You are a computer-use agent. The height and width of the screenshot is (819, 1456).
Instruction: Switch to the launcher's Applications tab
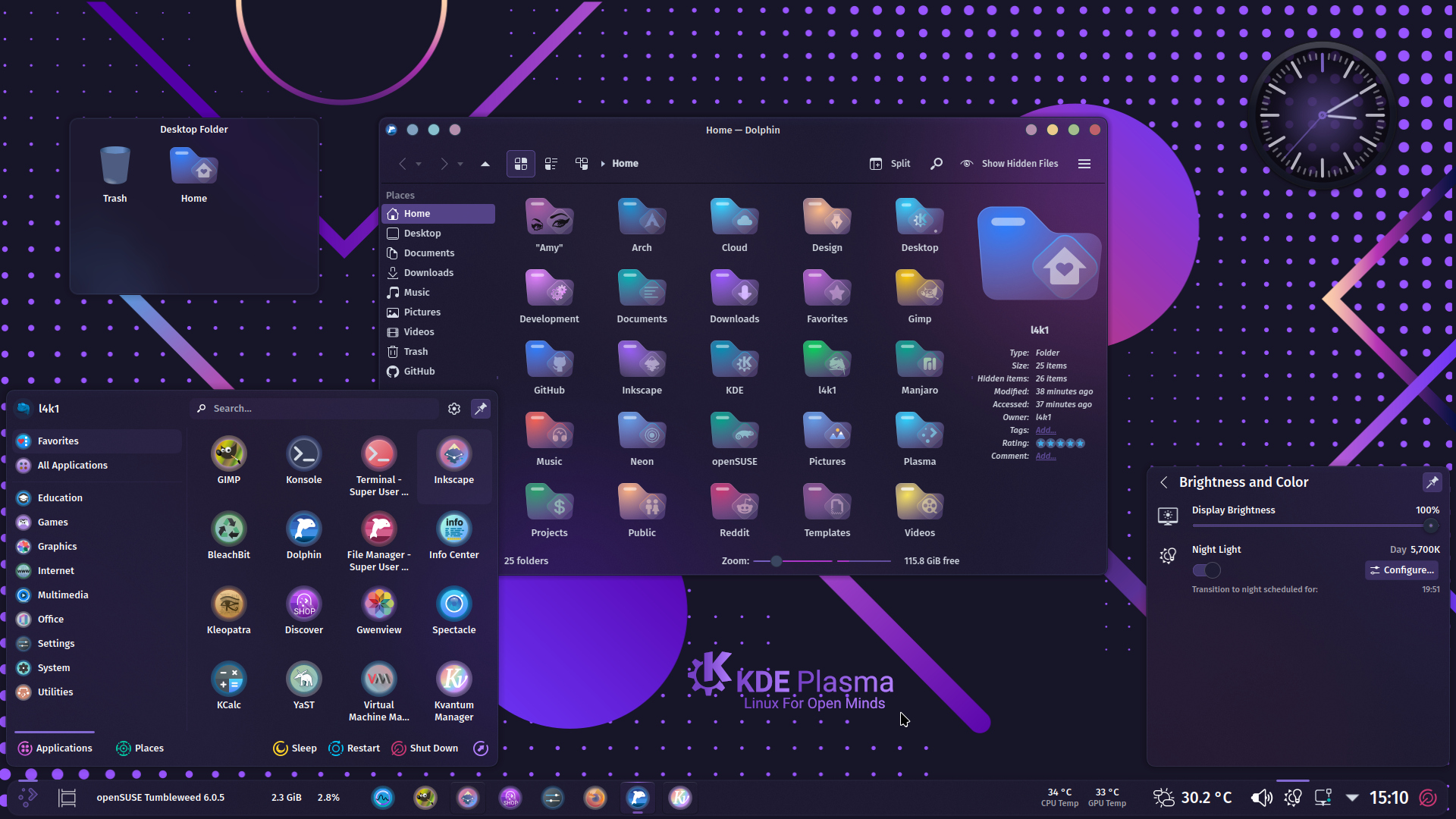(55, 748)
